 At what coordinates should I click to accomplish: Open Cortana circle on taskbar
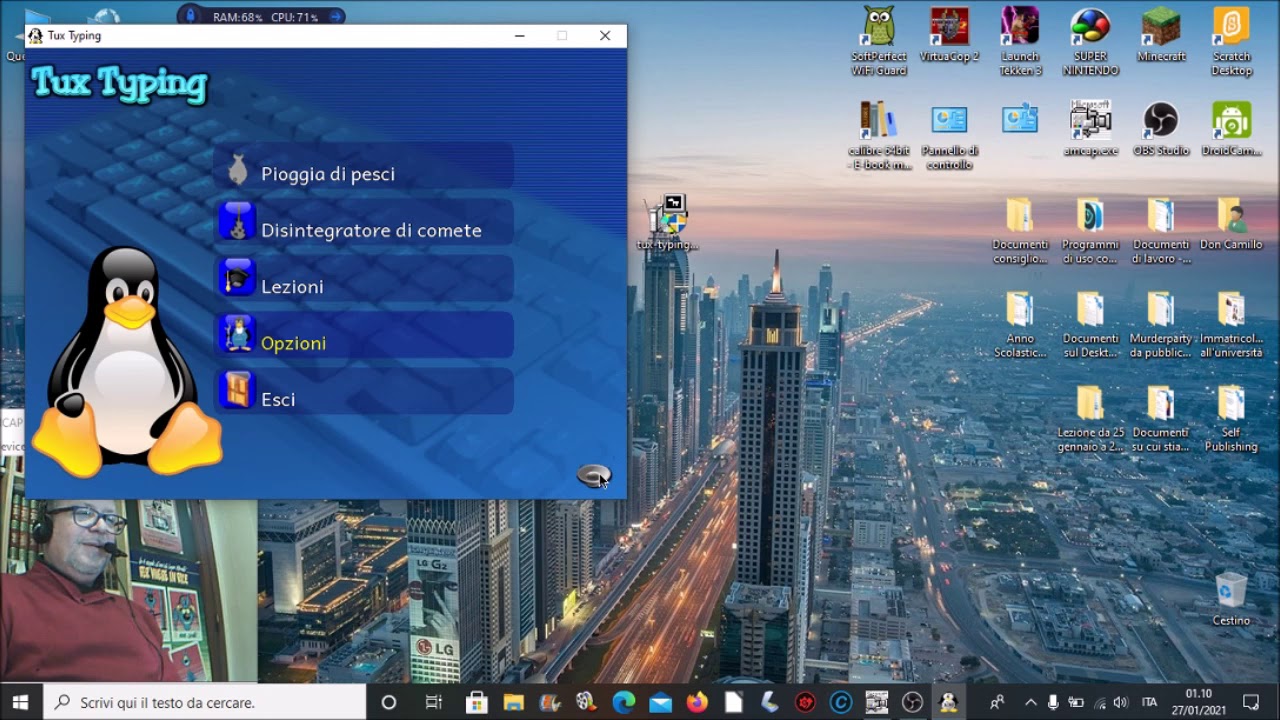[x=389, y=702]
